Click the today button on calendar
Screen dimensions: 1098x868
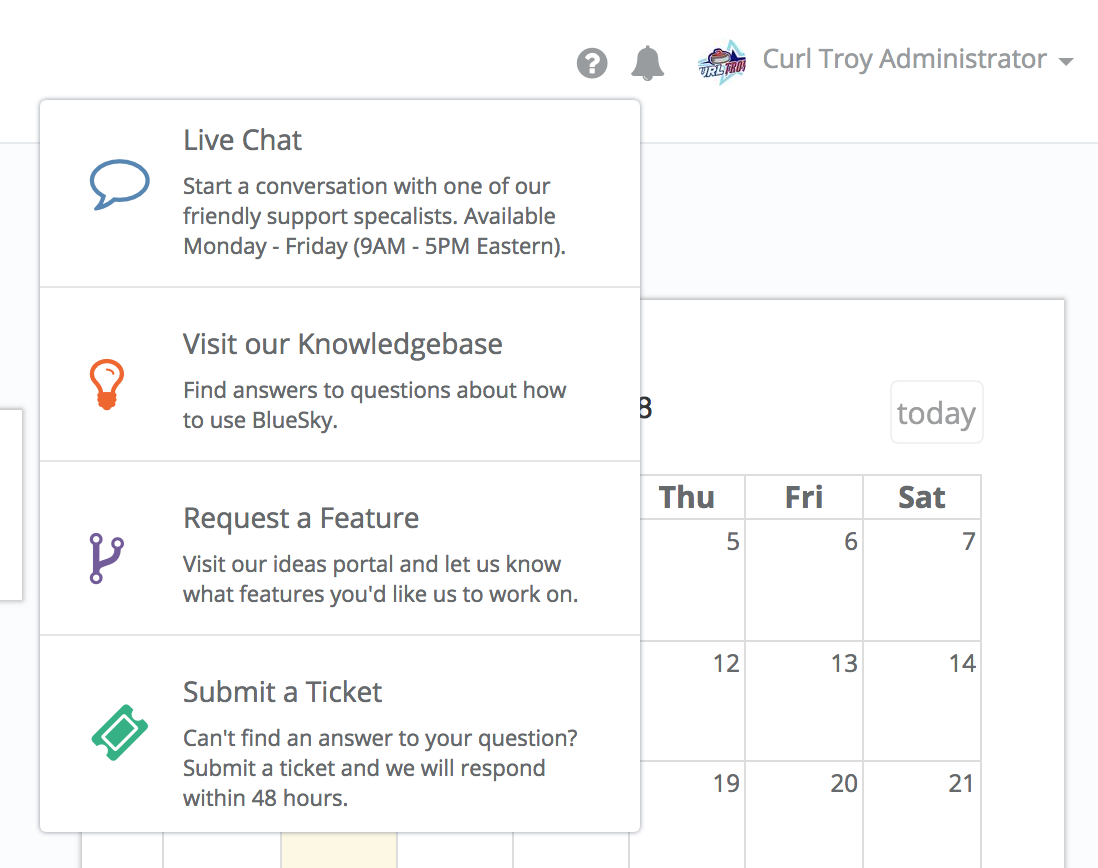pyautogui.click(x=936, y=412)
